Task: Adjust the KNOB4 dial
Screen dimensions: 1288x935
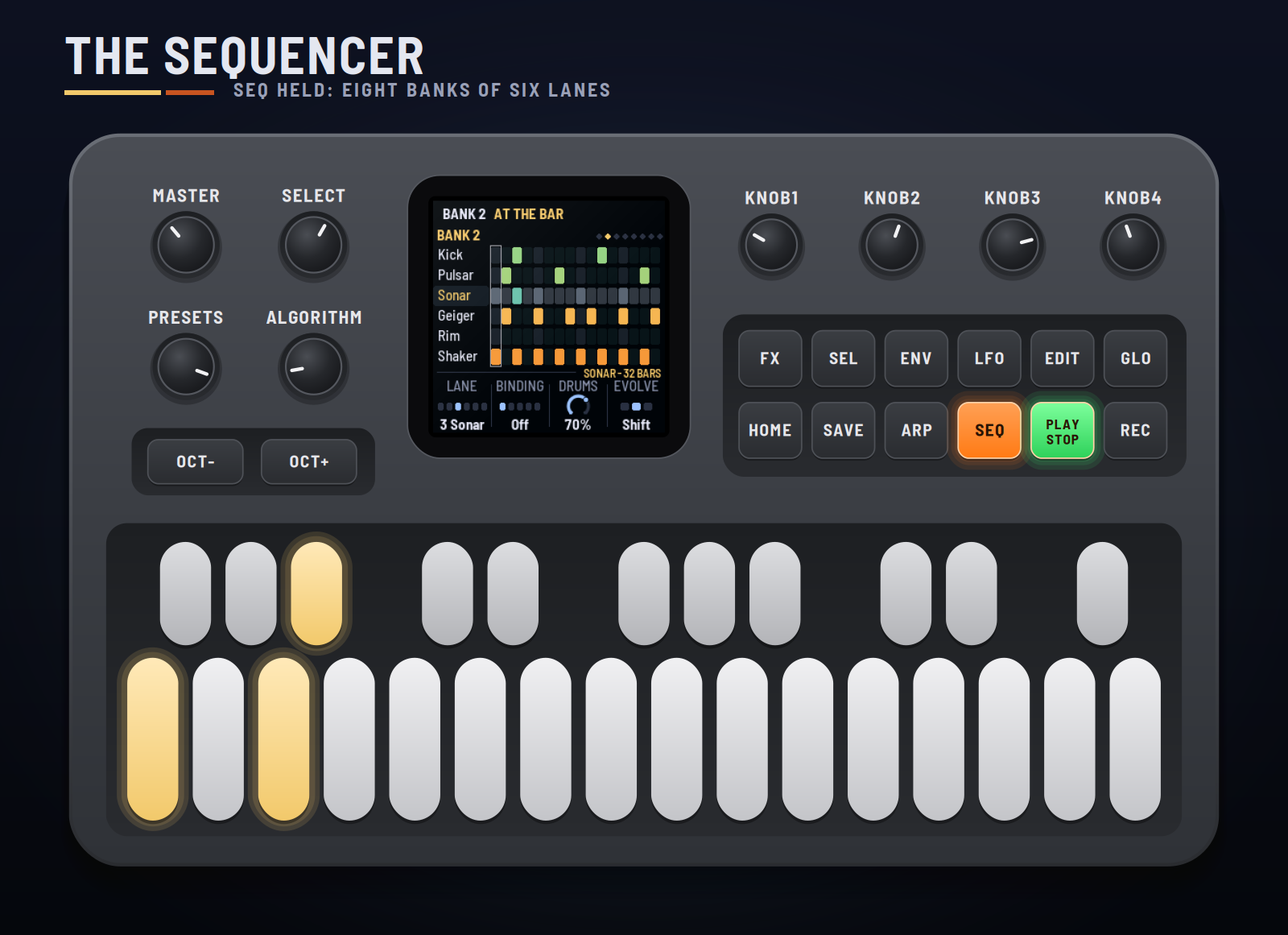Action: click(x=1133, y=246)
